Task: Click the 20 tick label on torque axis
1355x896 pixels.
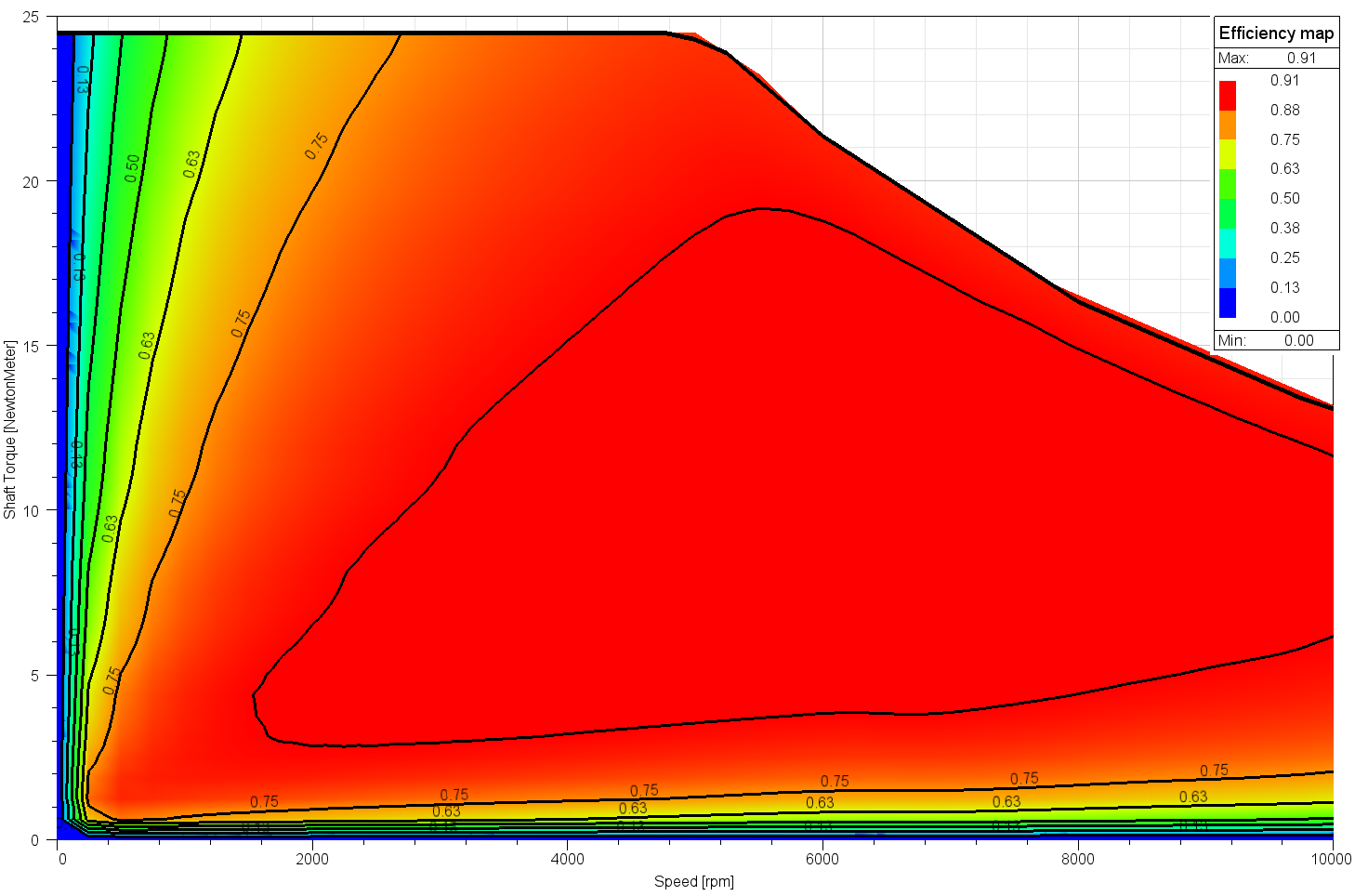Action: pyautogui.click(x=32, y=182)
